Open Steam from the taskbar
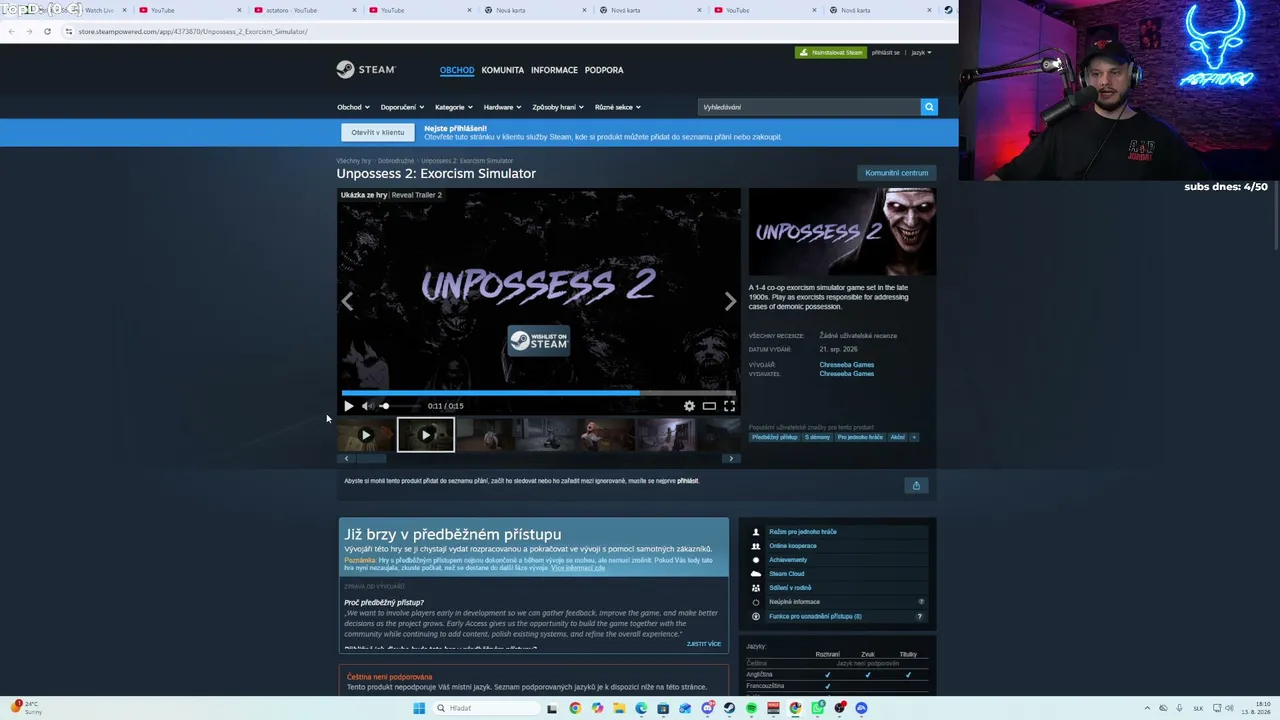Screen dimensions: 1280x720 pyautogui.click(x=729, y=708)
